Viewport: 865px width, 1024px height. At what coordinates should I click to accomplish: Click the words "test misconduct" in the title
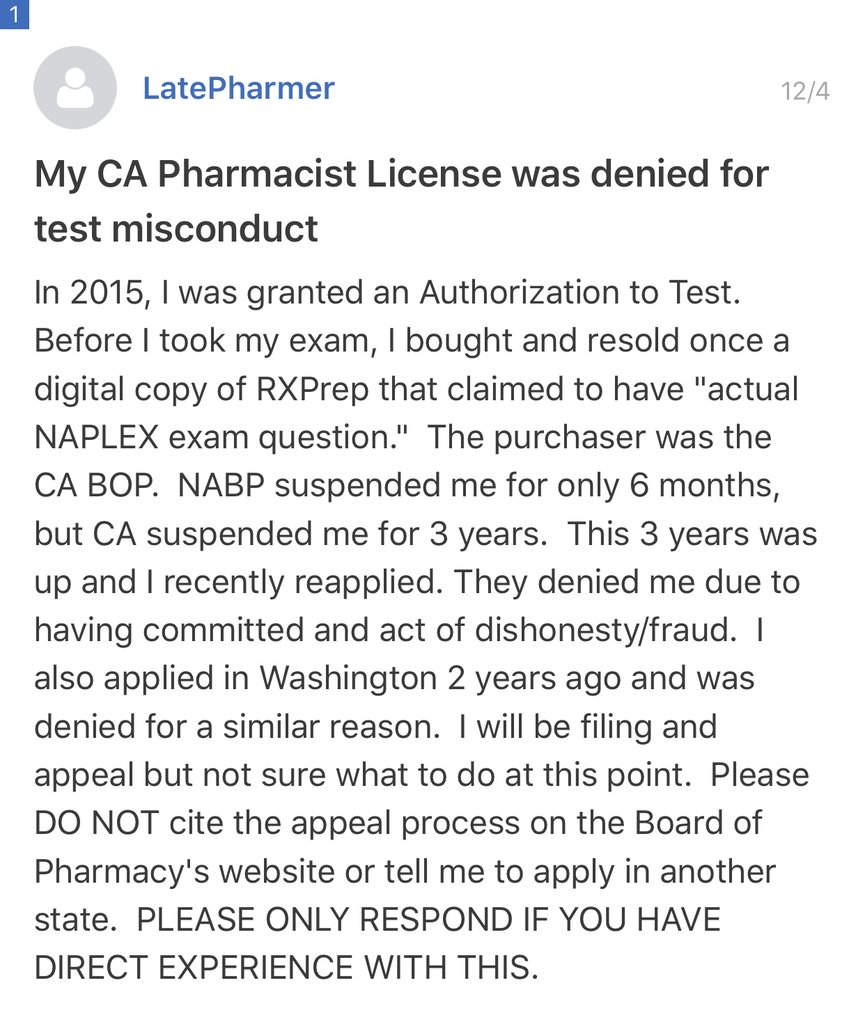(176, 229)
